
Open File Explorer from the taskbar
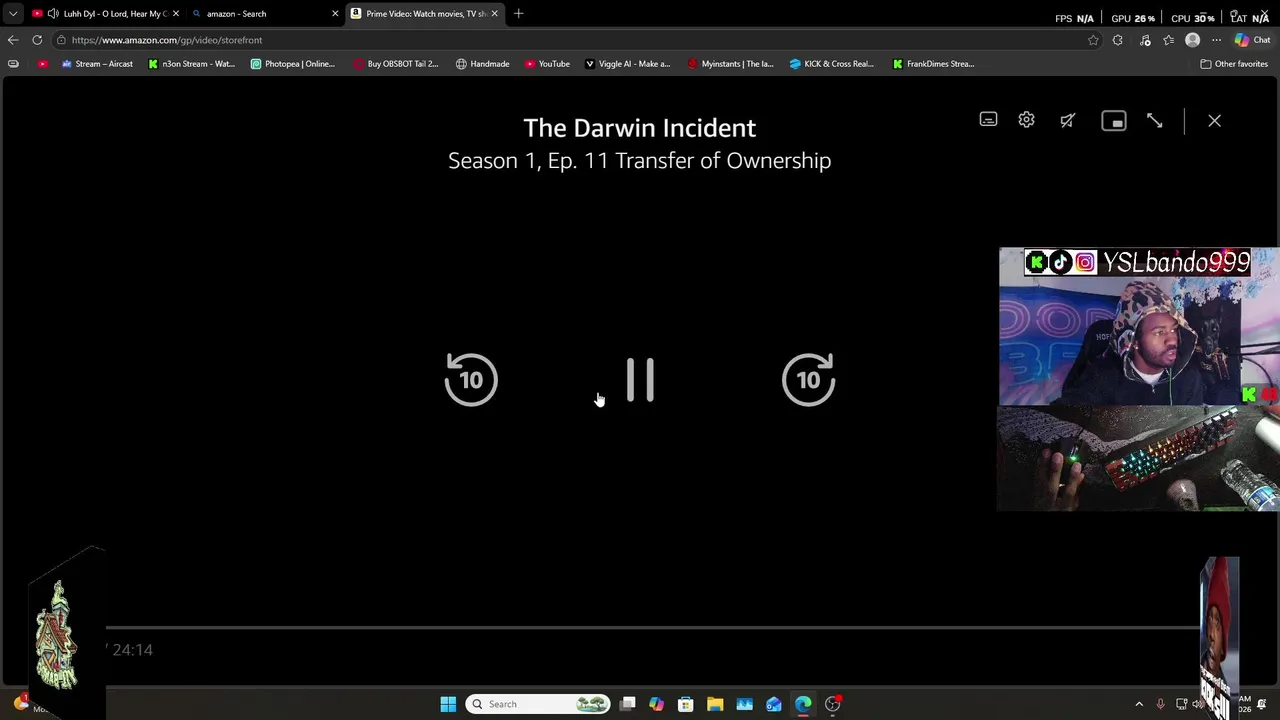click(715, 704)
